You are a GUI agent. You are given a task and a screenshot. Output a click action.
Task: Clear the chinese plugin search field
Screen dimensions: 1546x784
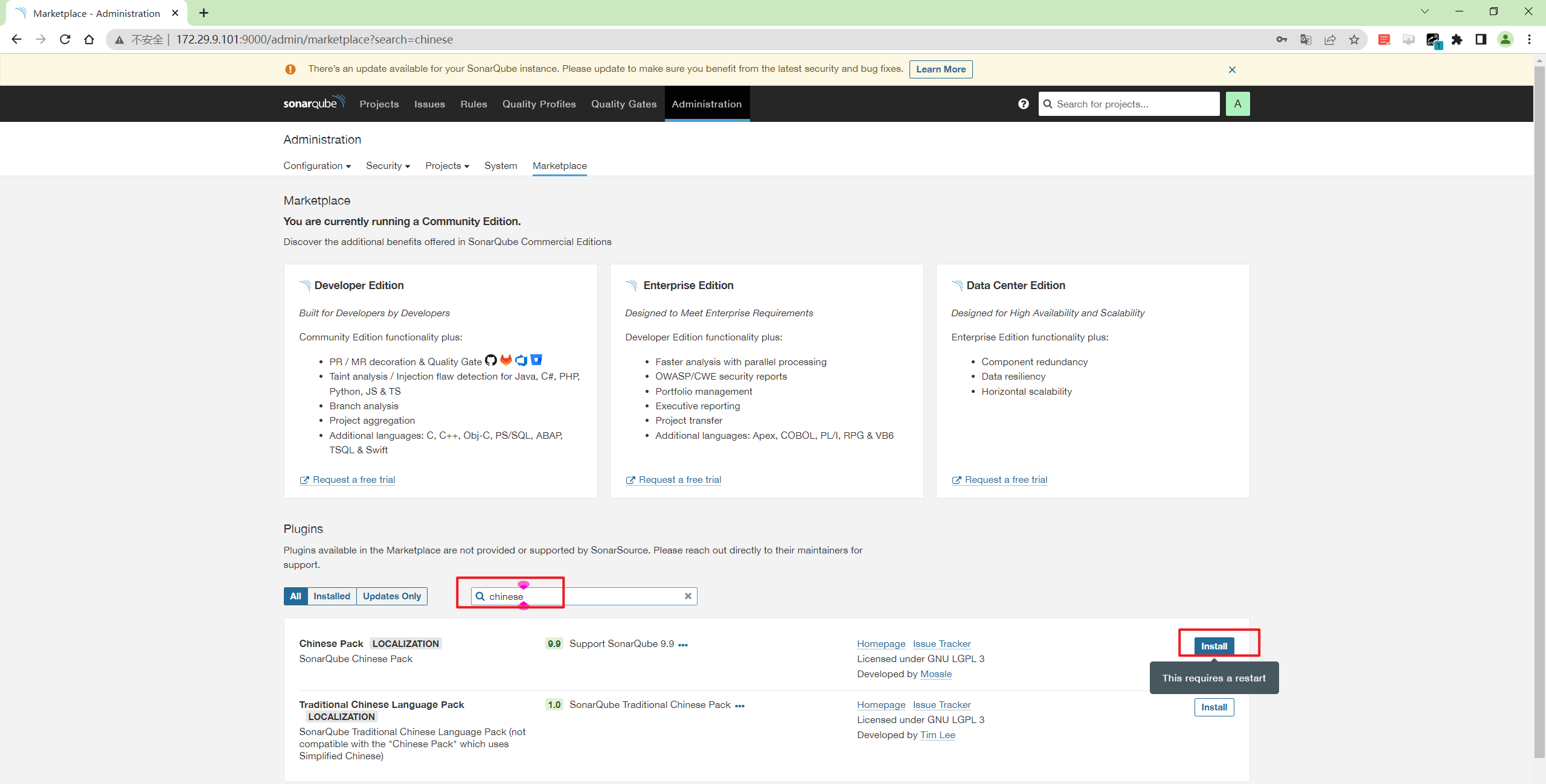click(x=687, y=596)
